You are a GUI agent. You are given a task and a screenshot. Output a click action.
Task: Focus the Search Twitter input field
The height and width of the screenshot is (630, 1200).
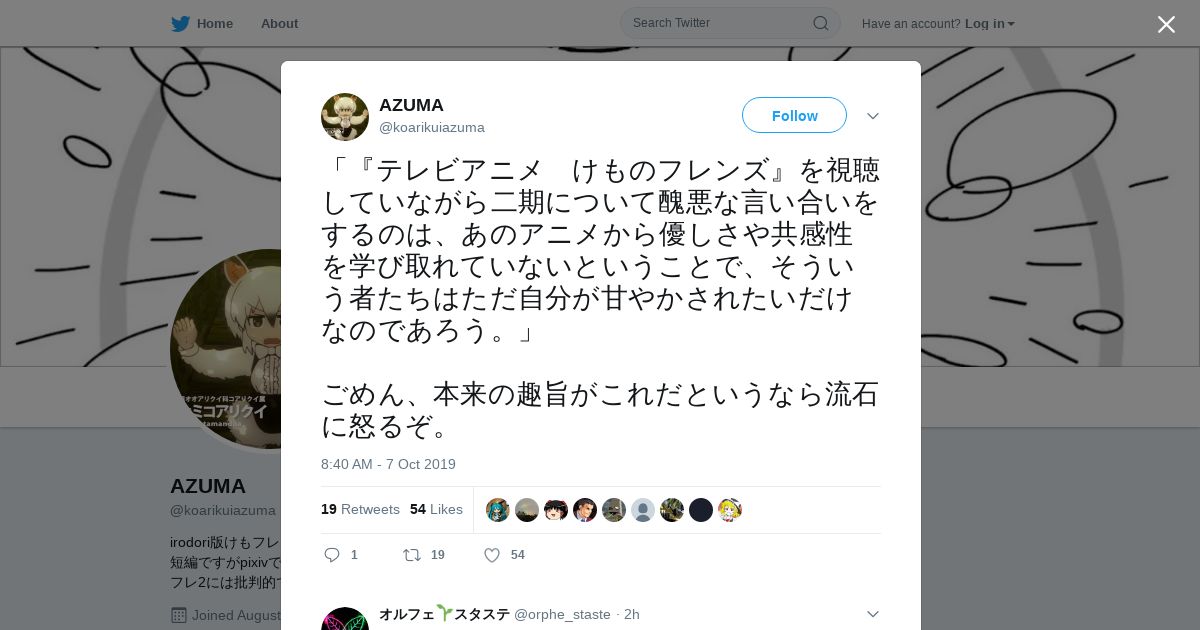point(720,23)
